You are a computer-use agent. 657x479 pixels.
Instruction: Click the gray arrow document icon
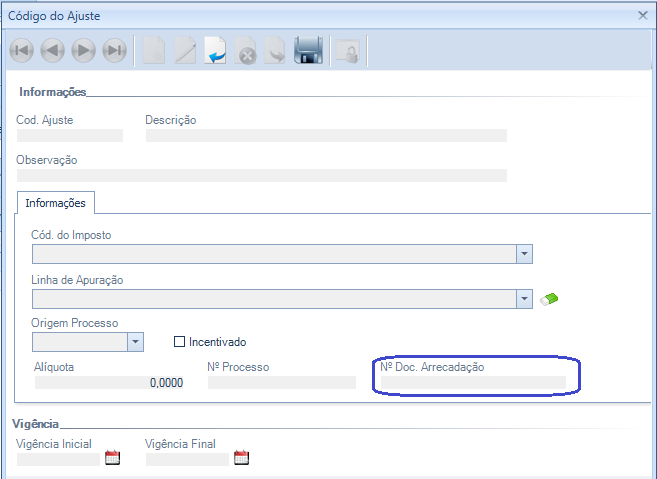point(275,51)
